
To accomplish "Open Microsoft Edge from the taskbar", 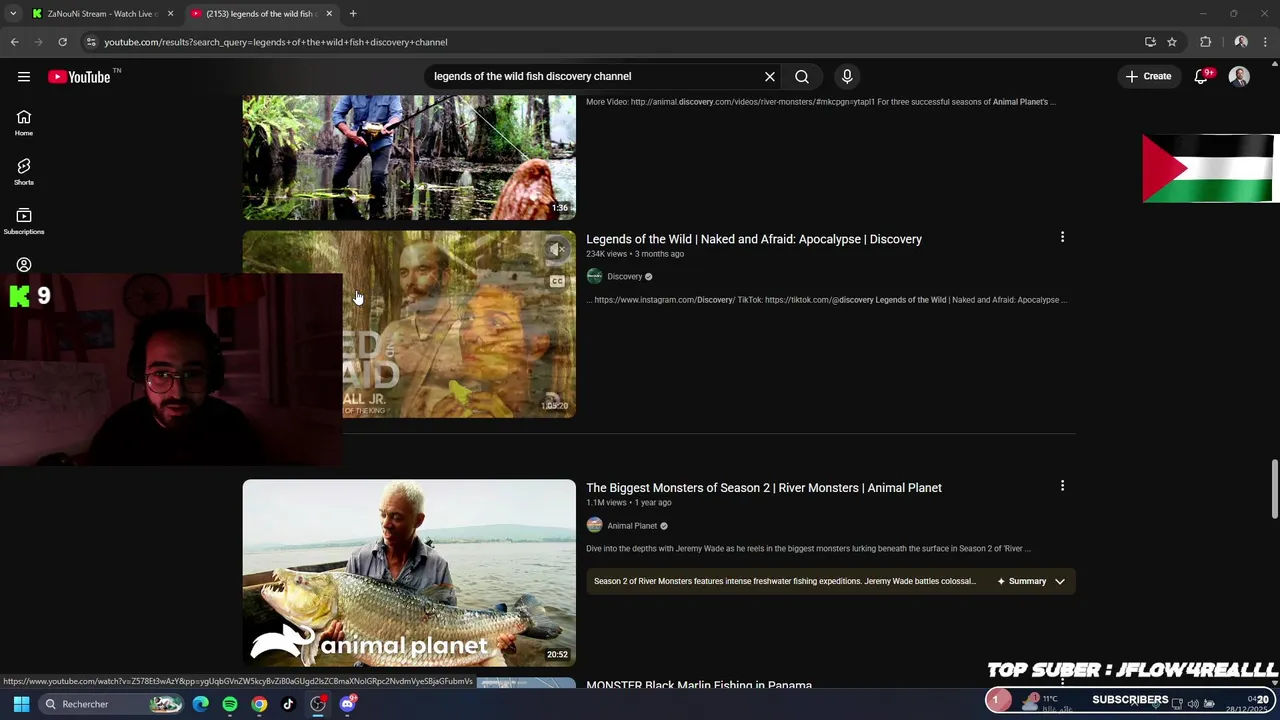I will 201,704.
